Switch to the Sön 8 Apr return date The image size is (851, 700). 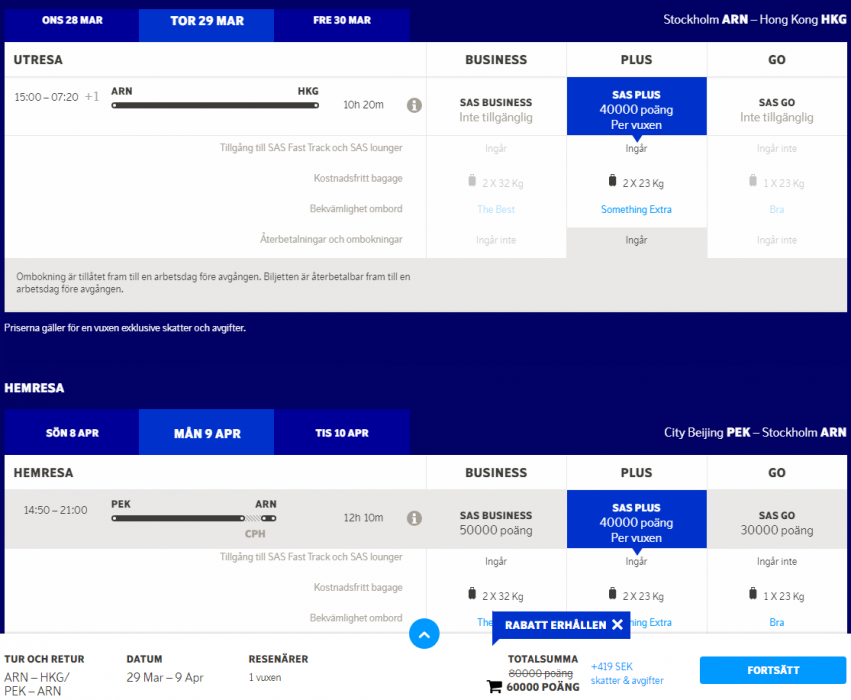72,433
